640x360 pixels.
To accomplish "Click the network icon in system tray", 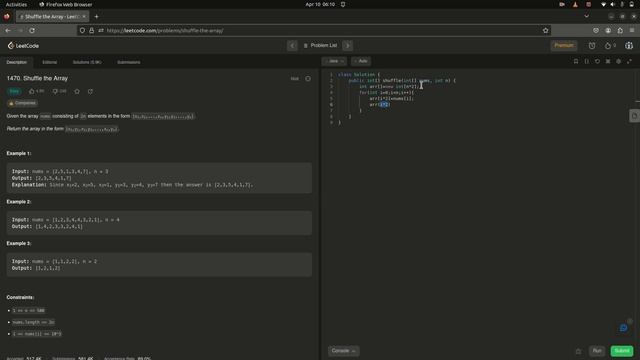I will click(603, 4).
